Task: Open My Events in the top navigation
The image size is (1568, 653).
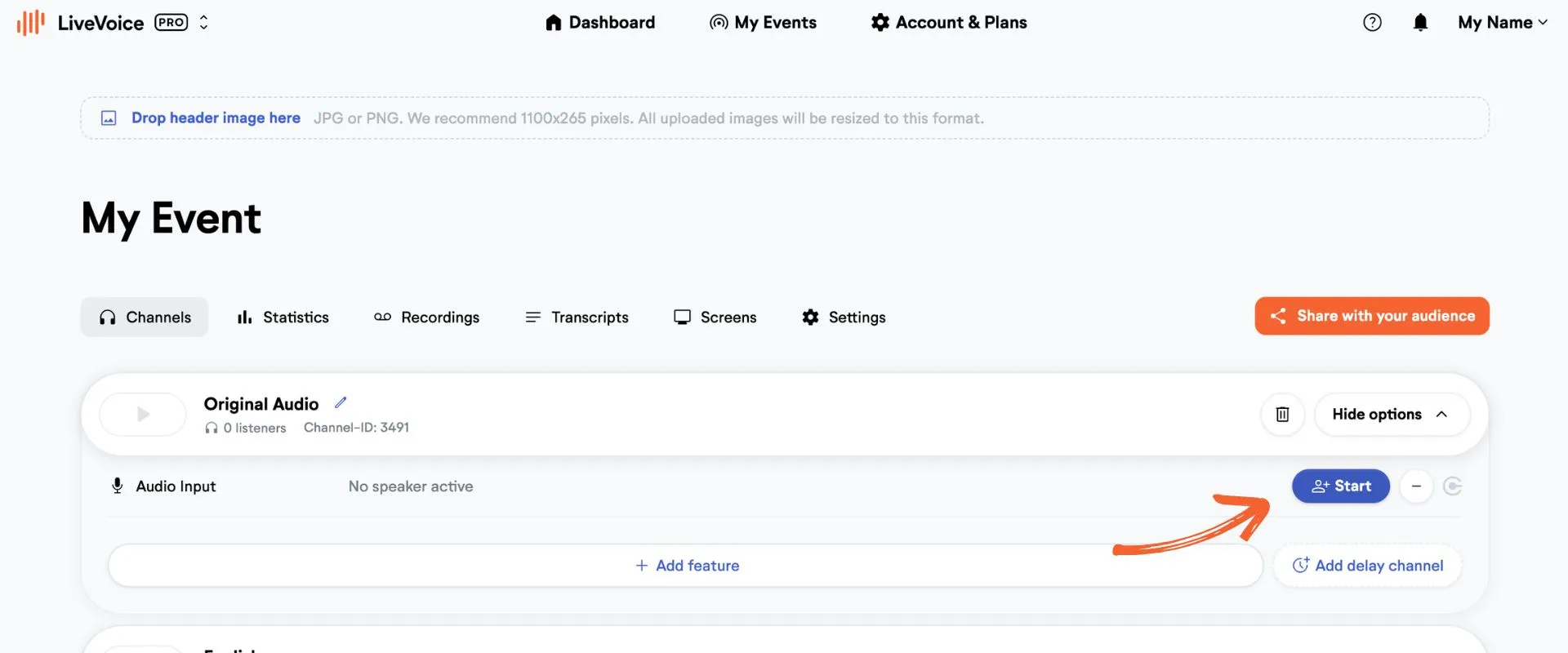Action: click(763, 23)
